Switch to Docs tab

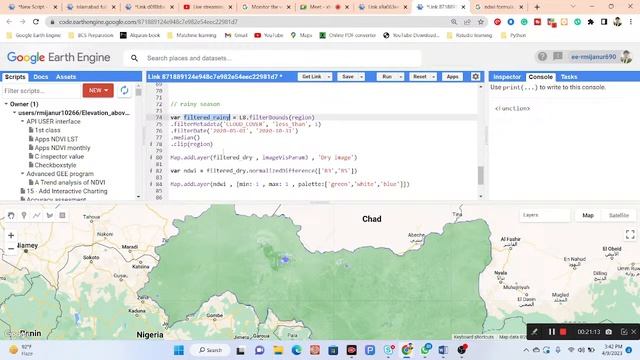40,77
